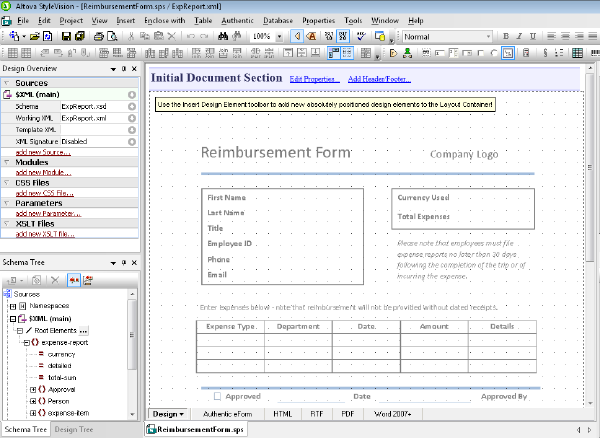Click the delete X icon in Schema Tree
600x438 pixels.
click(x=56, y=279)
